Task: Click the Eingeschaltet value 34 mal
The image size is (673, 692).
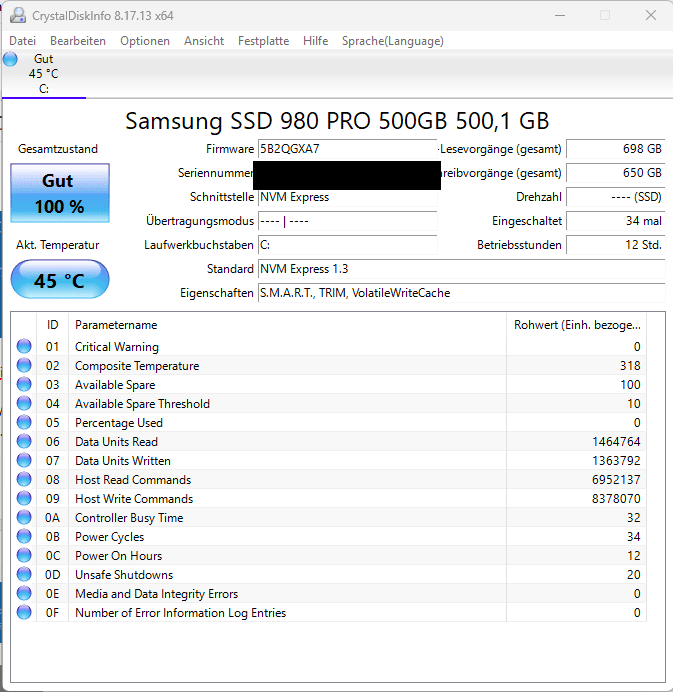Action: [x=615, y=221]
